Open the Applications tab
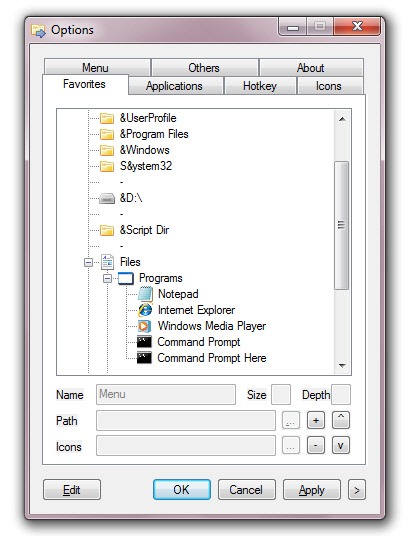 click(x=175, y=85)
